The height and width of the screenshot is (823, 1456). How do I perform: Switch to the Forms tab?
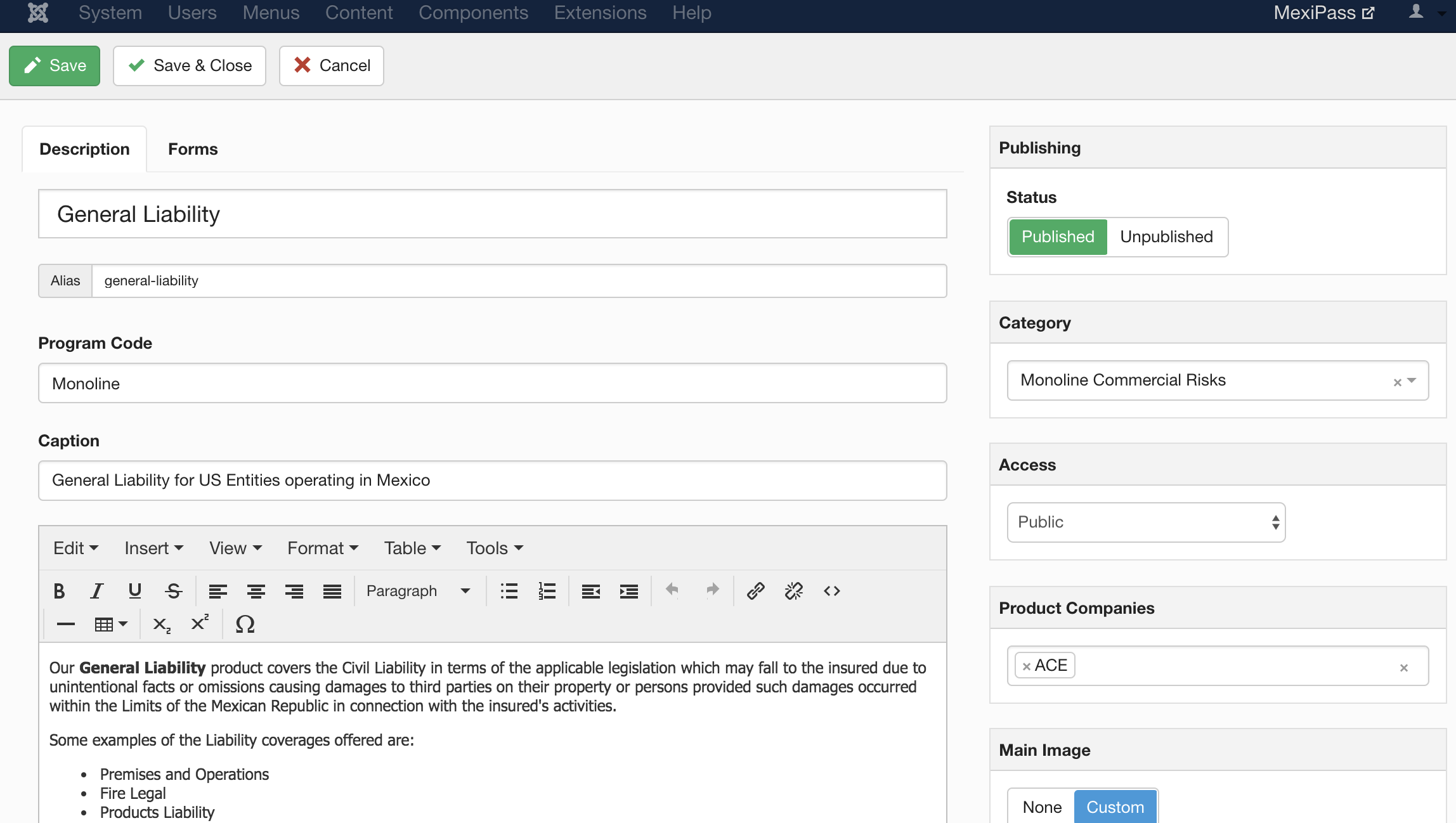tap(193, 149)
